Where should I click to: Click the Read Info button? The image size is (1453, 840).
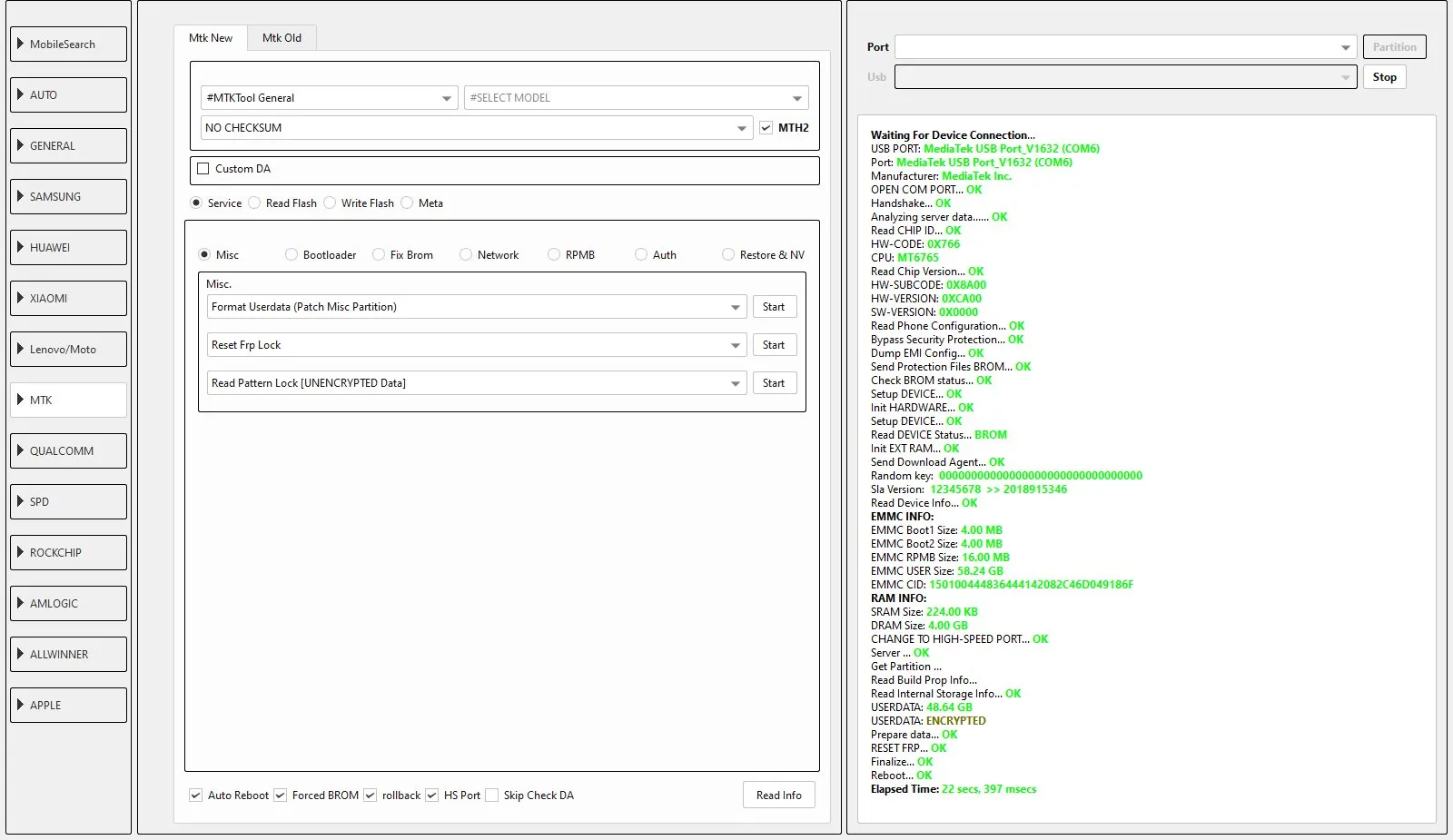[778, 796]
